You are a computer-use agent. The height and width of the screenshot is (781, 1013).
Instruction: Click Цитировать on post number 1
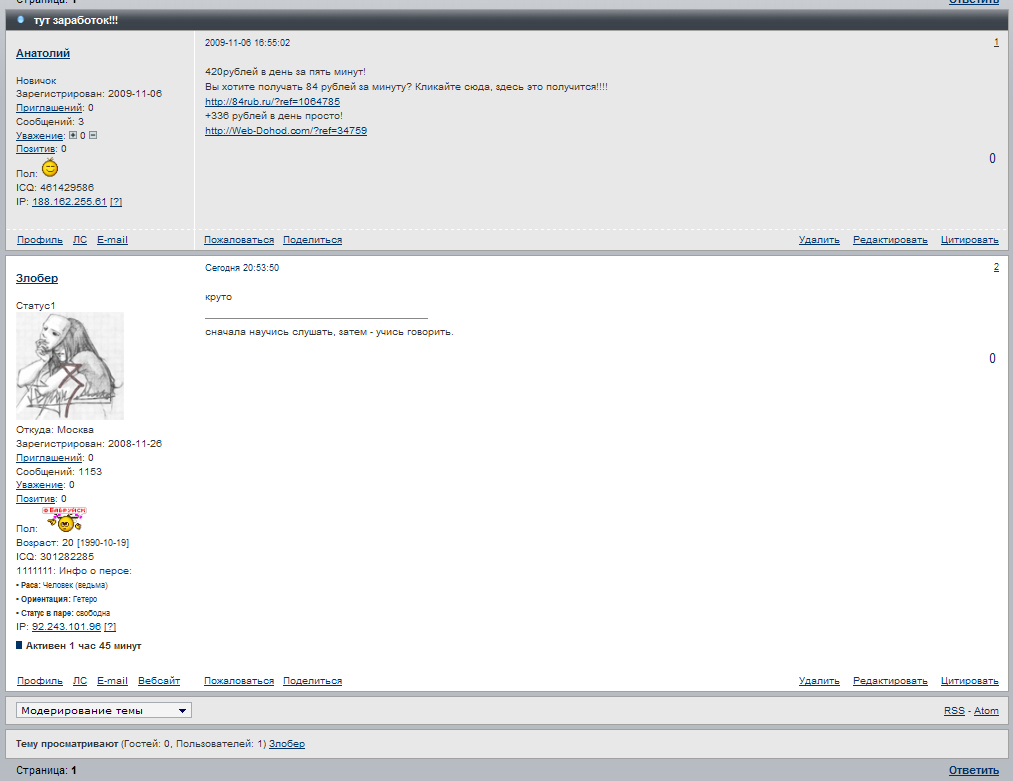[970, 240]
